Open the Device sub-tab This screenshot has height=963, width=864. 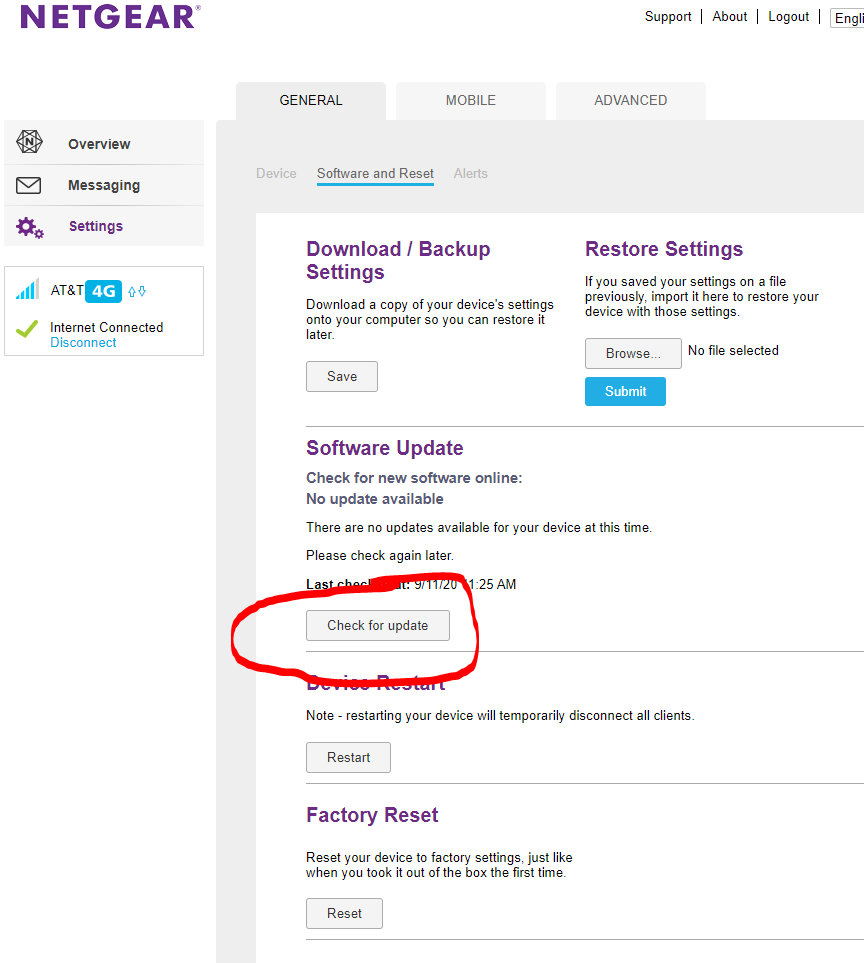coord(276,173)
